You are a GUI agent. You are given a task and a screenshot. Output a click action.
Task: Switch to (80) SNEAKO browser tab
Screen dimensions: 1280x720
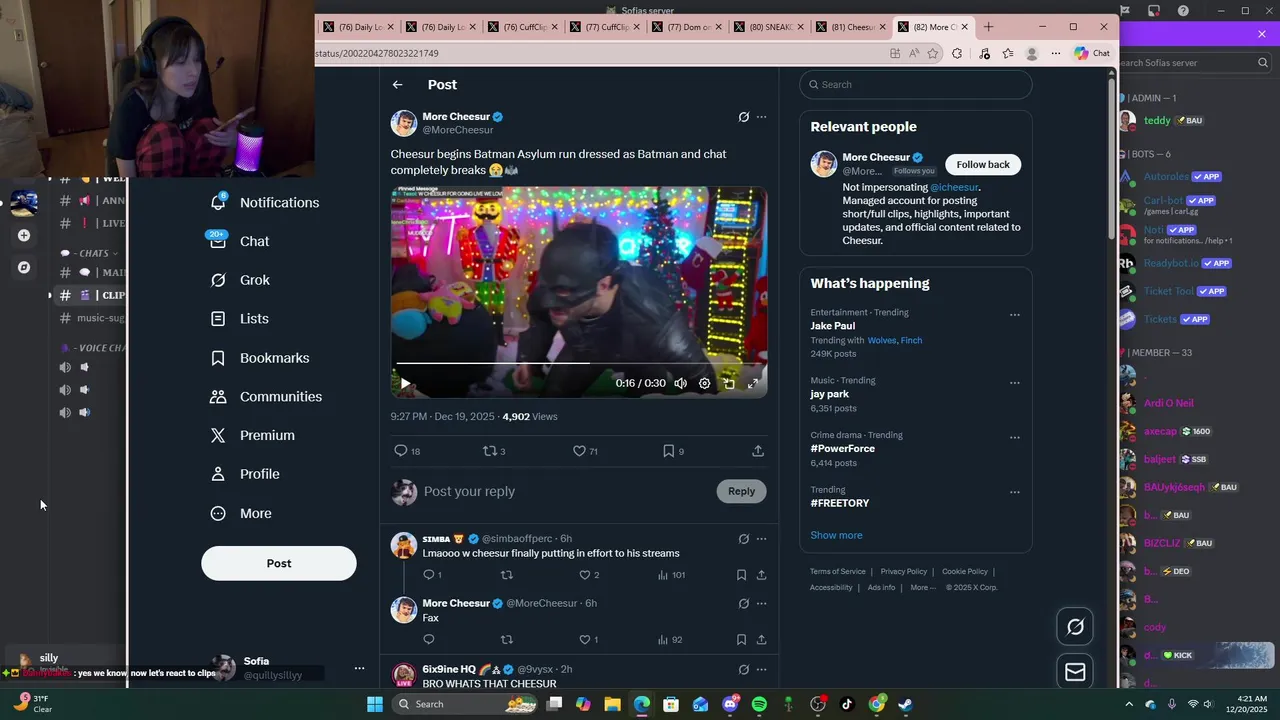pyautogui.click(x=766, y=27)
